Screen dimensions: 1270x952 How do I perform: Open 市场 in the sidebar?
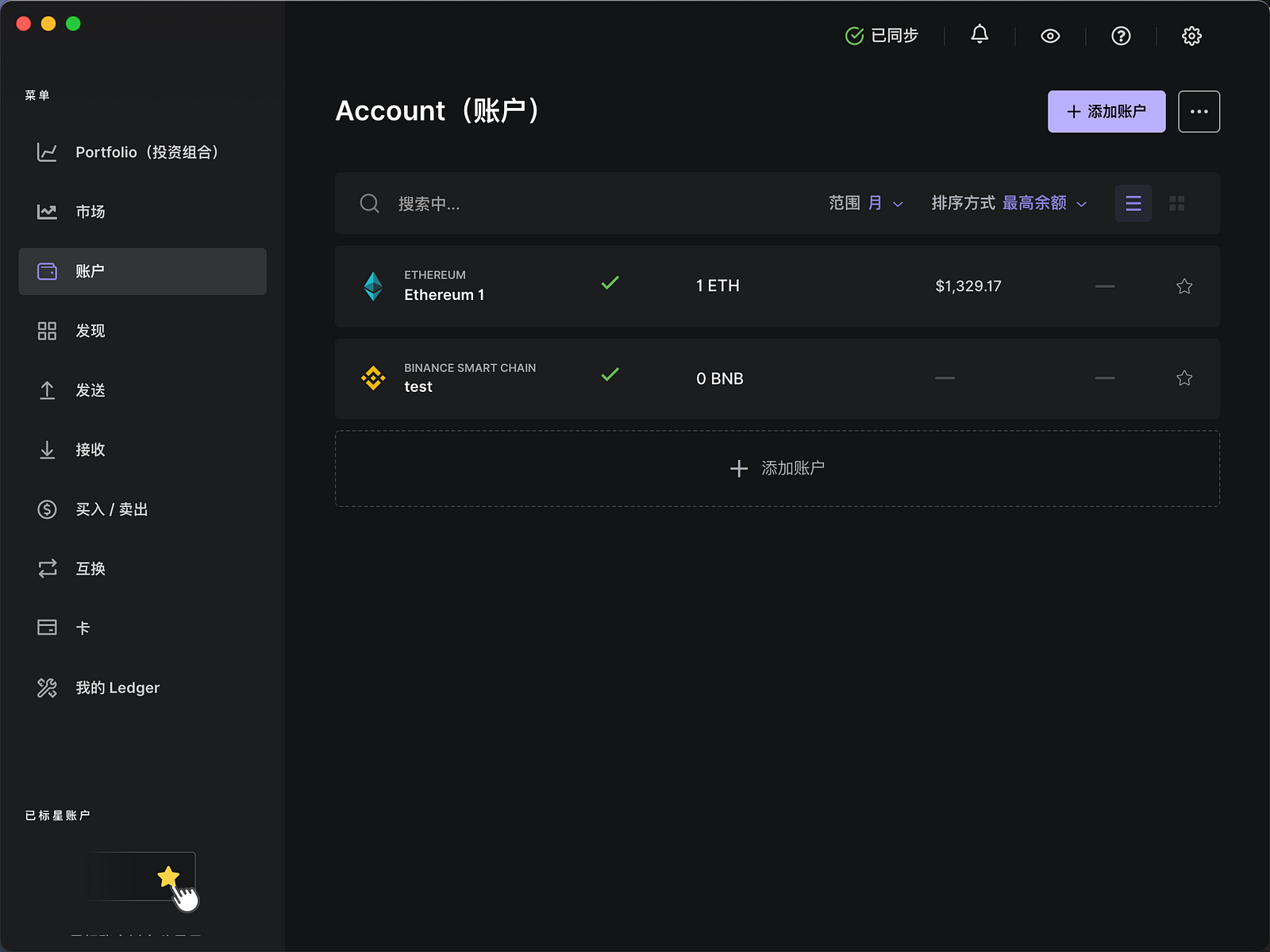point(142,212)
